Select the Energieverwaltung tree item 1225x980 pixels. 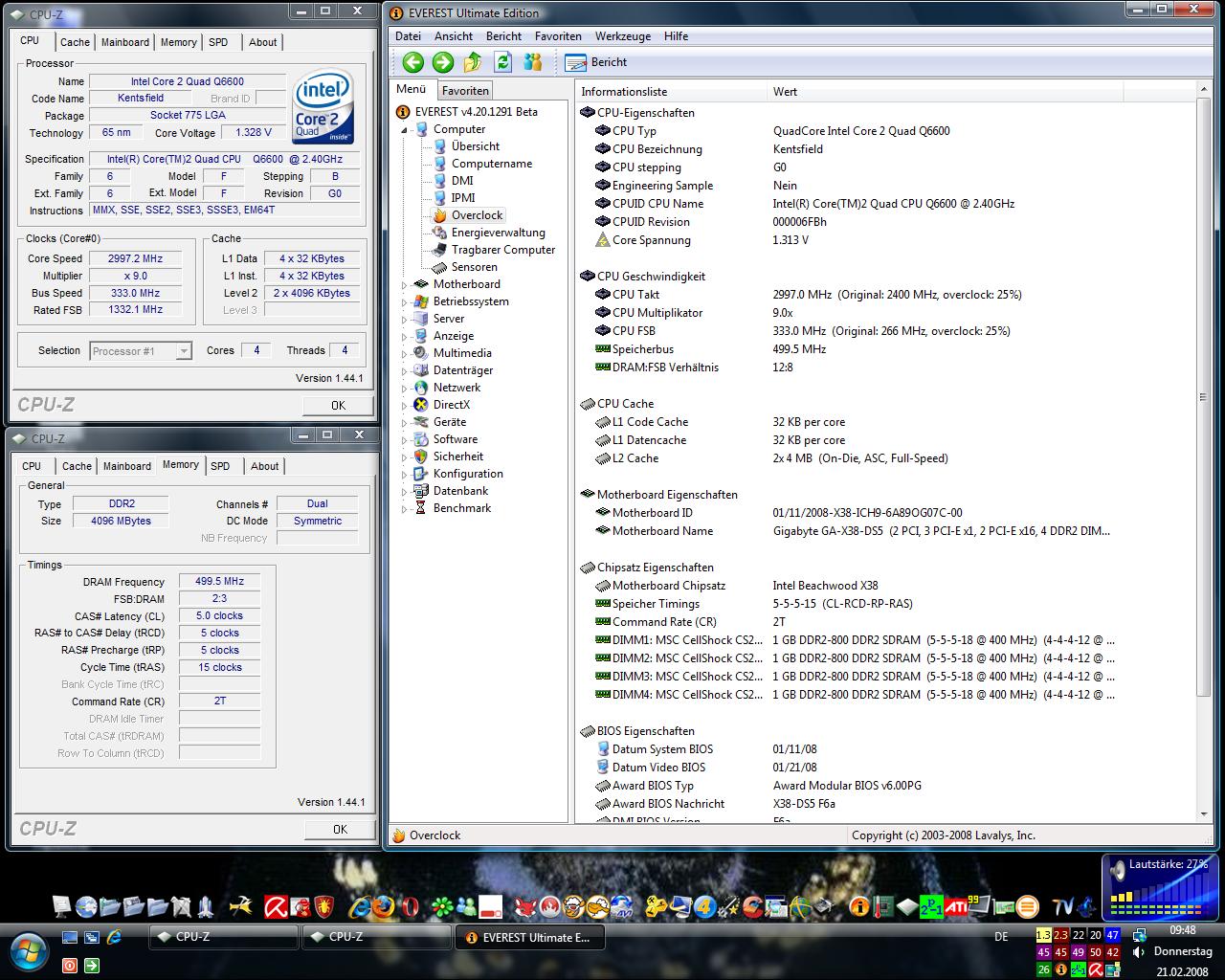[489, 233]
